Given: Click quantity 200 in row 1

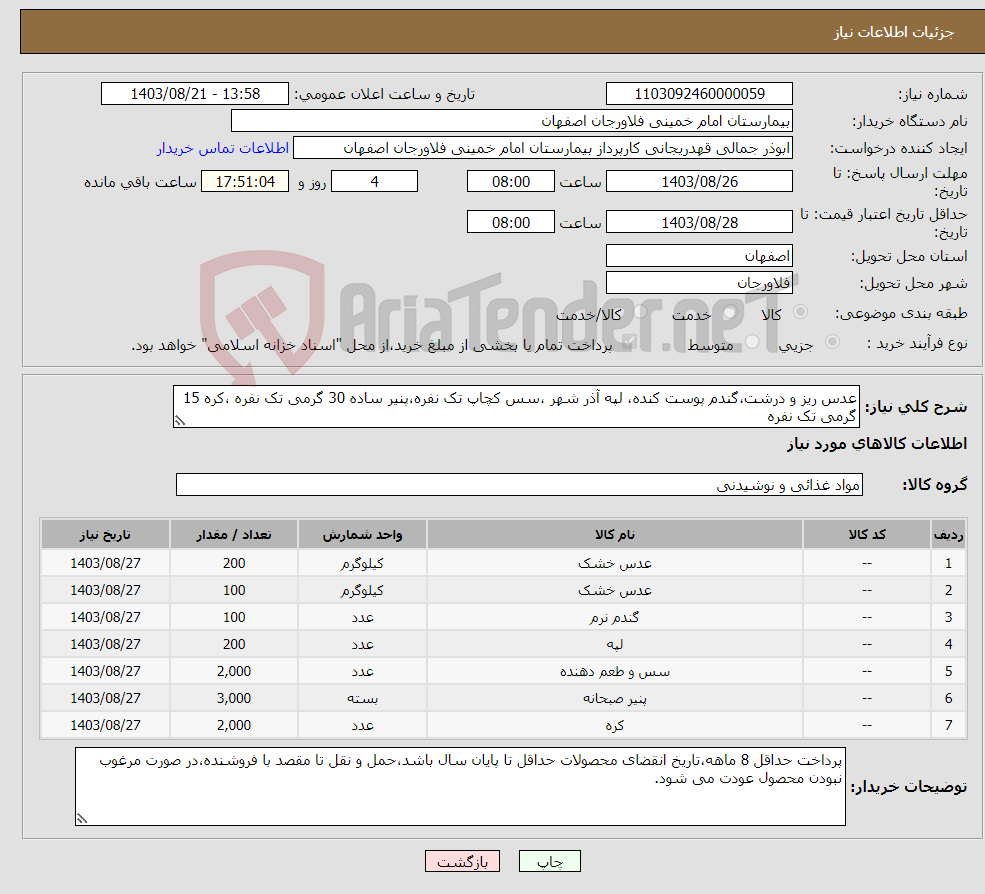Looking at the screenshot, I should [x=234, y=564].
